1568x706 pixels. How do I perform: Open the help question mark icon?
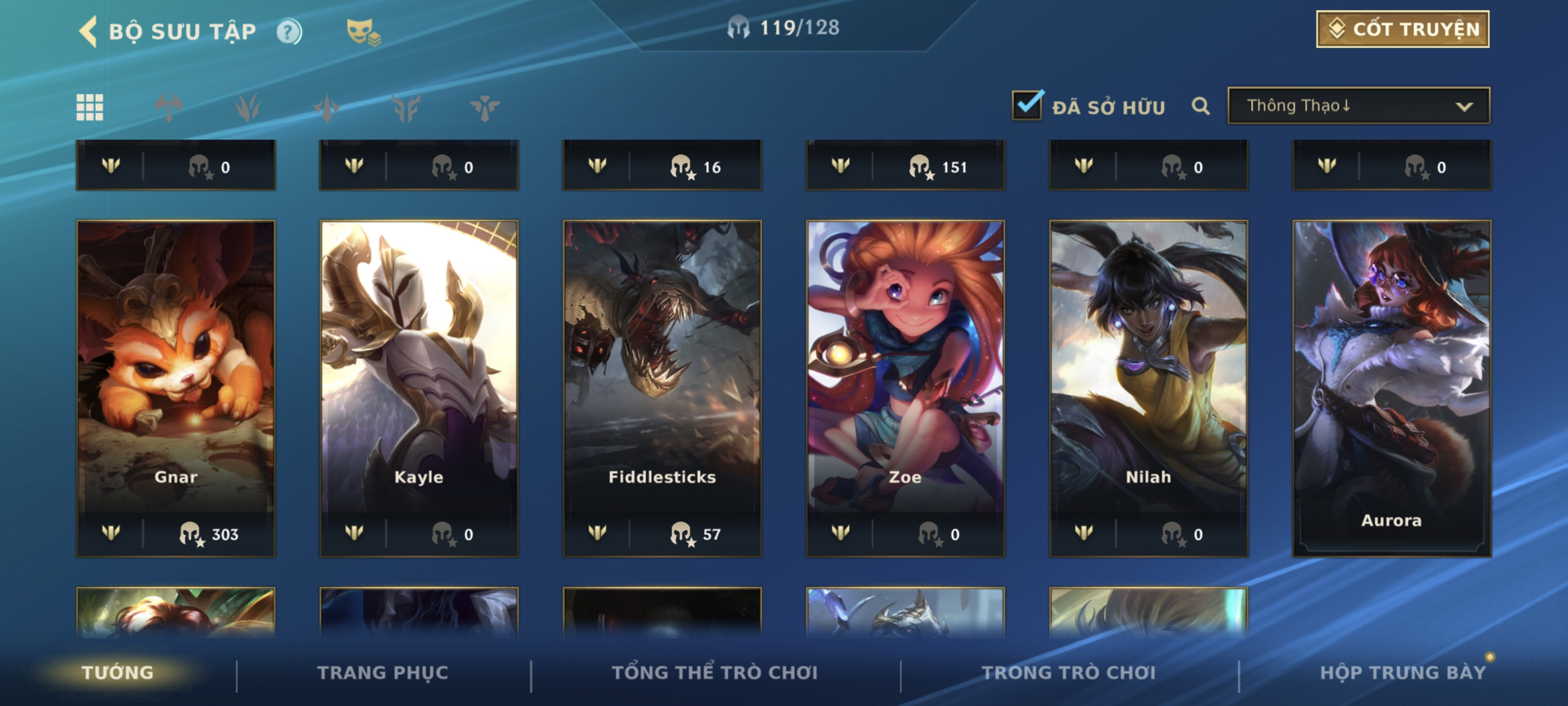pyautogui.click(x=289, y=32)
